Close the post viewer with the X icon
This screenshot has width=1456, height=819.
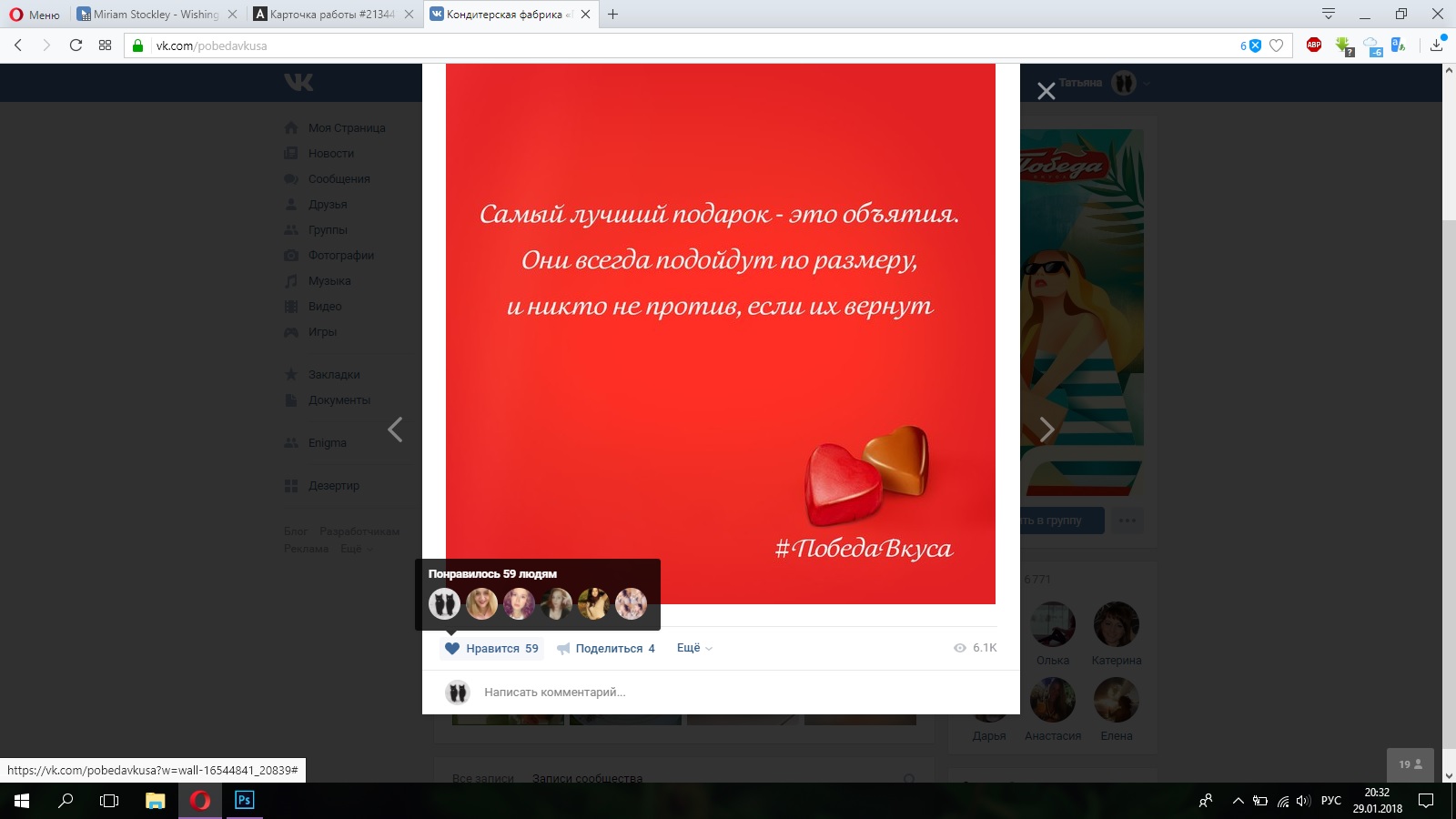pyautogui.click(x=1046, y=91)
